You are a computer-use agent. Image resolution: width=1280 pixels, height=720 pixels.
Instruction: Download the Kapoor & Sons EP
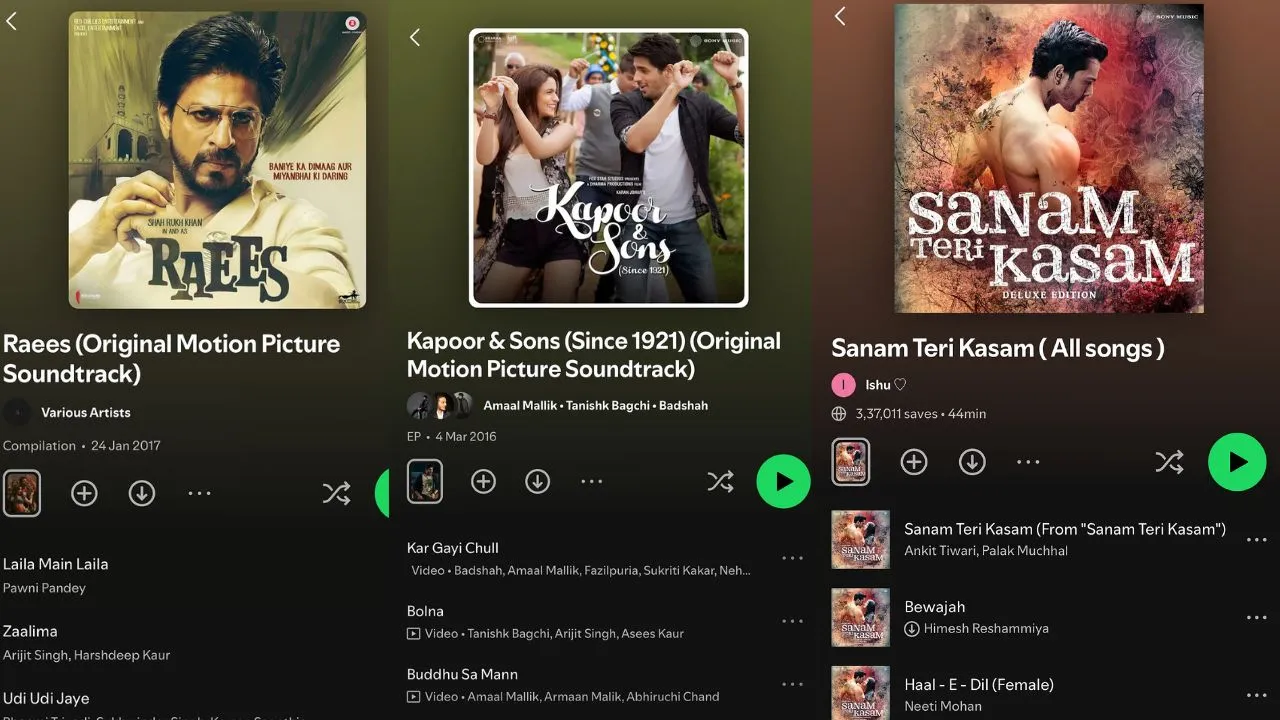pos(538,482)
